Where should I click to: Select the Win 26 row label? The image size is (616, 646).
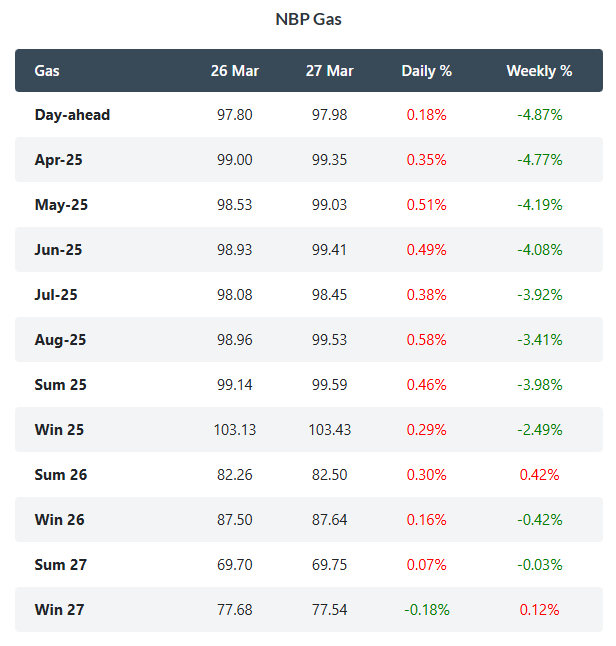[60, 520]
